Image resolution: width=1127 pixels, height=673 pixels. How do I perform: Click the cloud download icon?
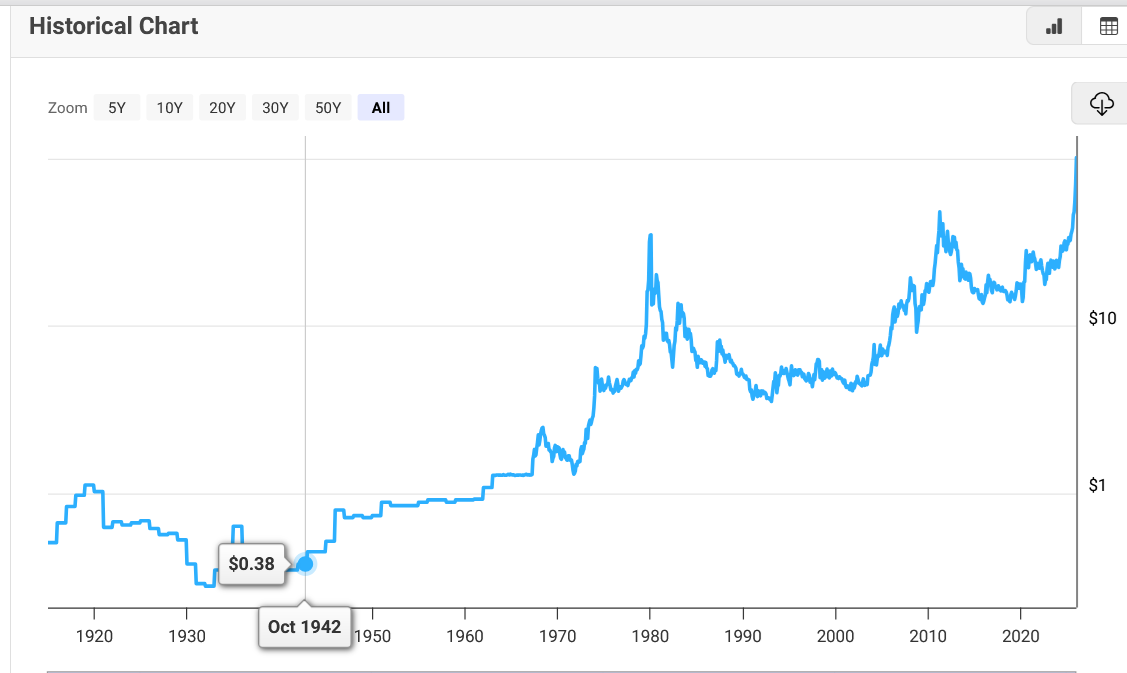coord(1100,103)
